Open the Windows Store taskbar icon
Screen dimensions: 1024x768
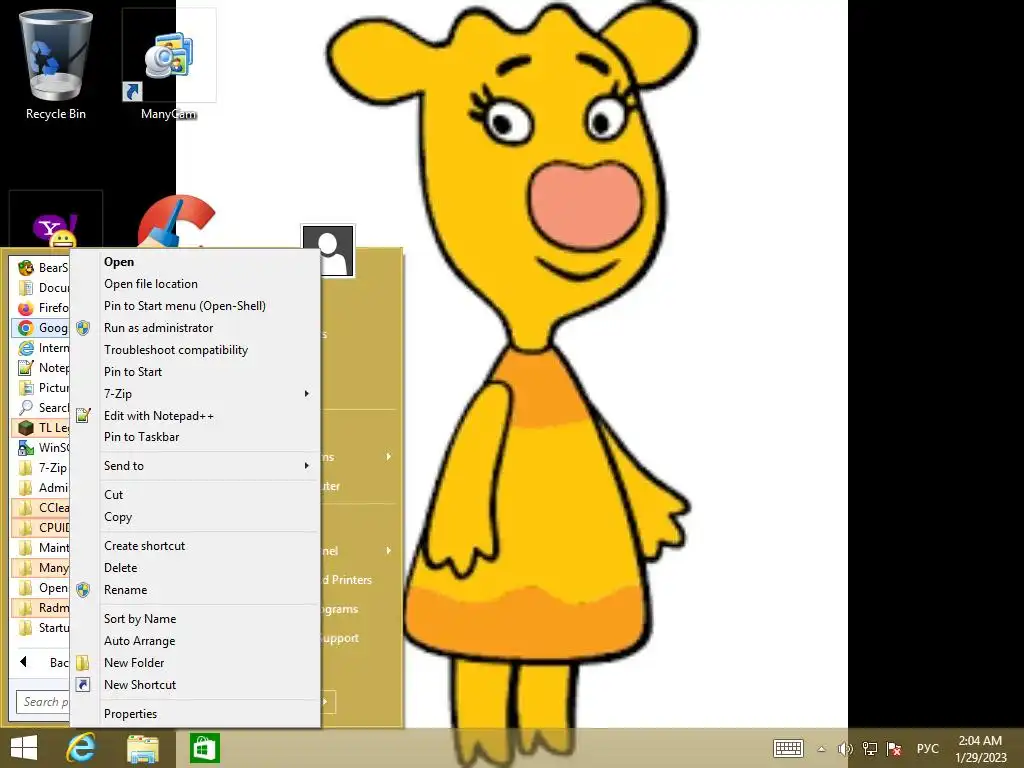click(x=204, y=748)
